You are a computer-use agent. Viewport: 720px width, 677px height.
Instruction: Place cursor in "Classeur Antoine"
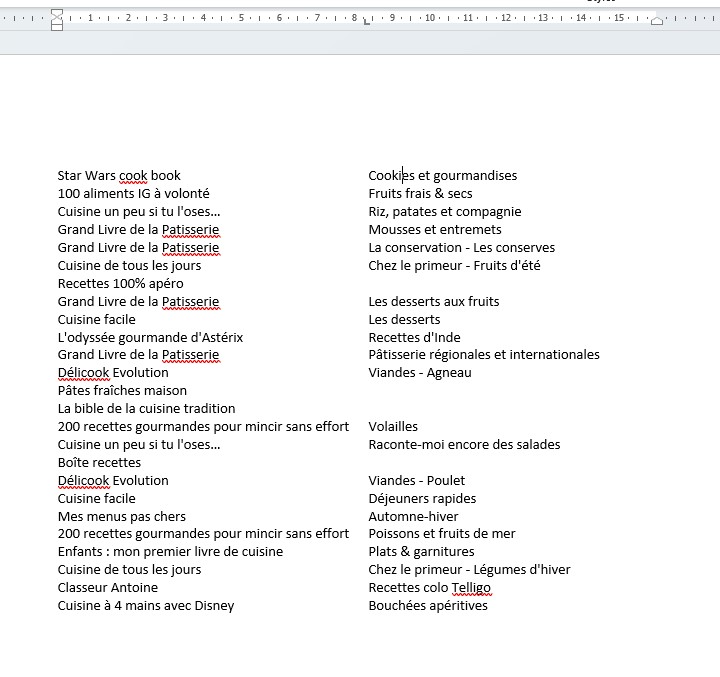coord(107,588)
